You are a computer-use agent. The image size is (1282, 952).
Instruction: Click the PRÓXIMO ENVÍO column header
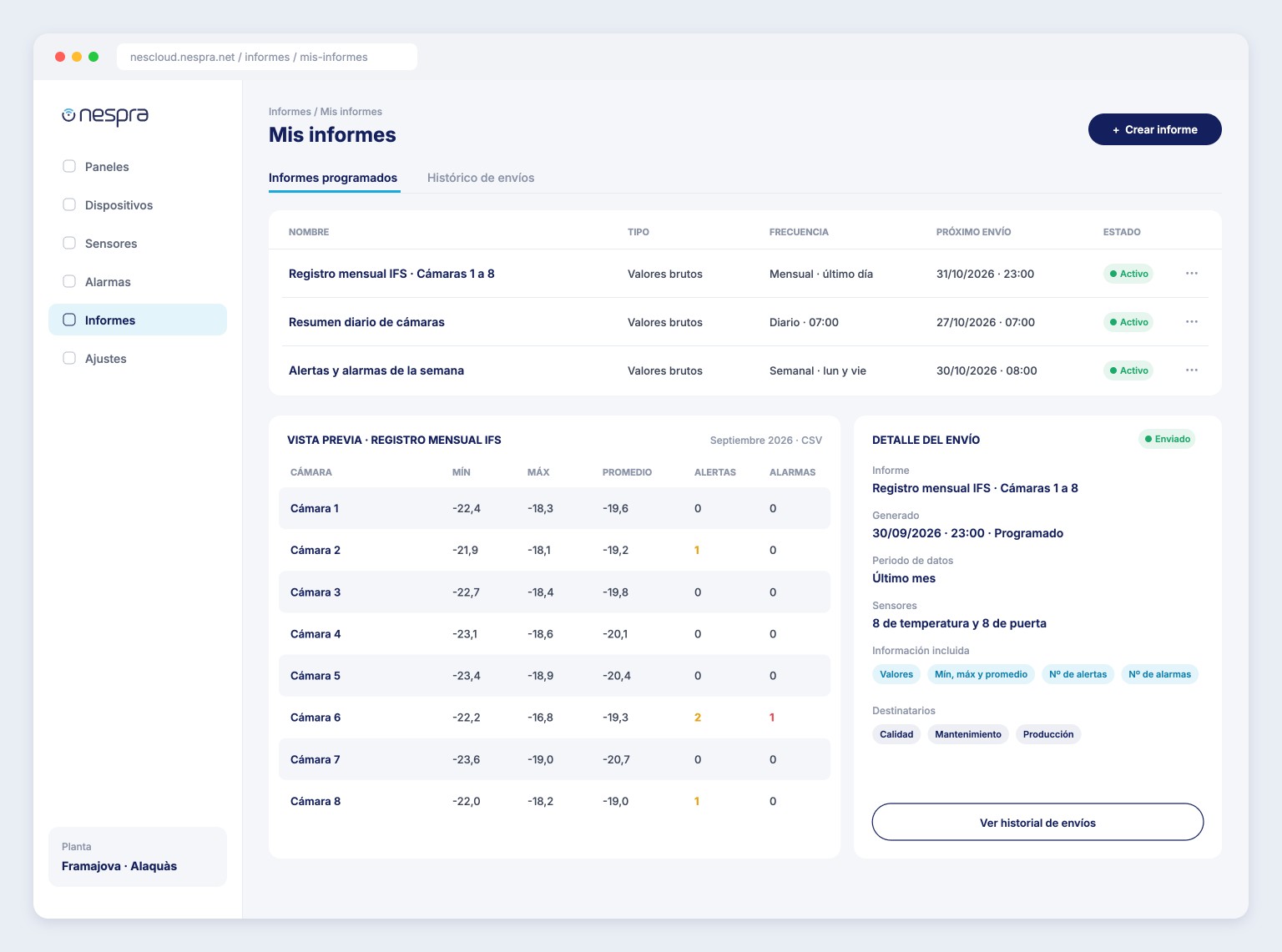pos(973,232)
